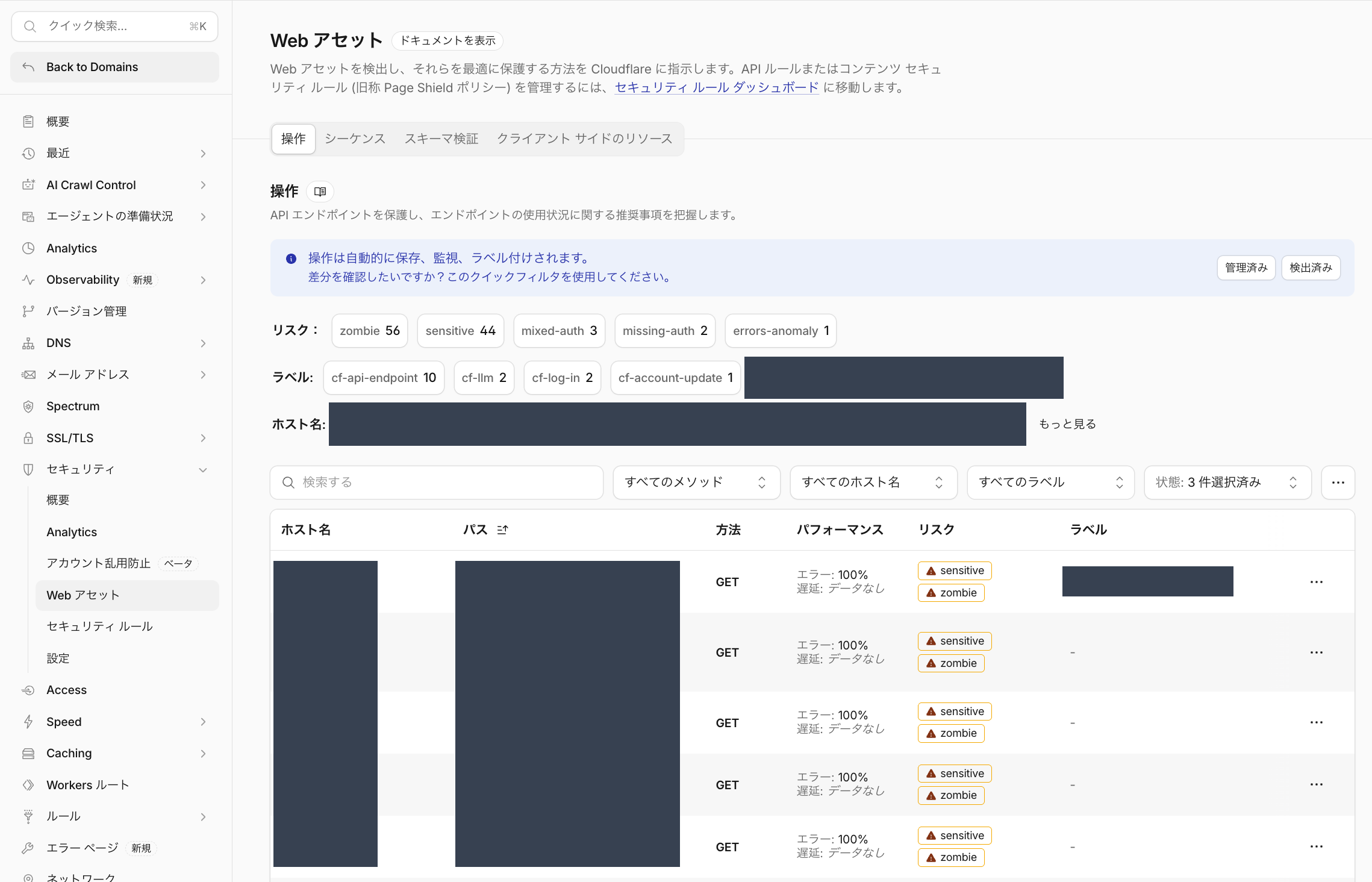
Task: Click the Observability pulse icon
Action: click(x=28, y=280)
